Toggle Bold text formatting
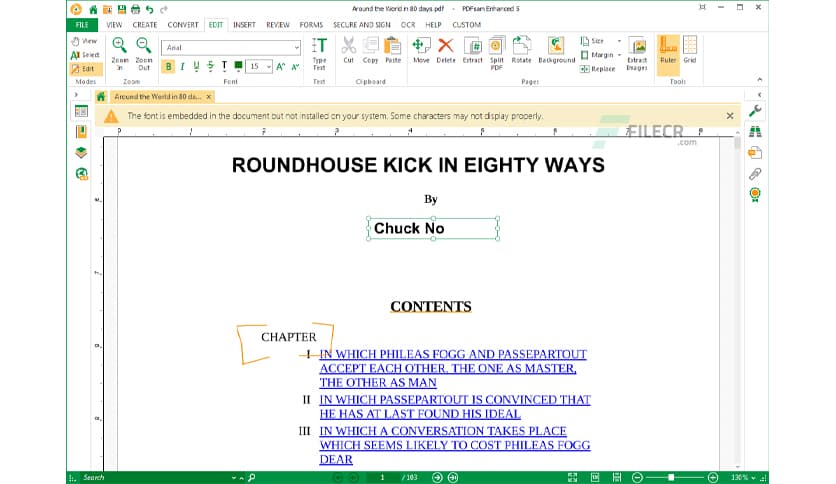The image size is (836, 484). point(169,66)
